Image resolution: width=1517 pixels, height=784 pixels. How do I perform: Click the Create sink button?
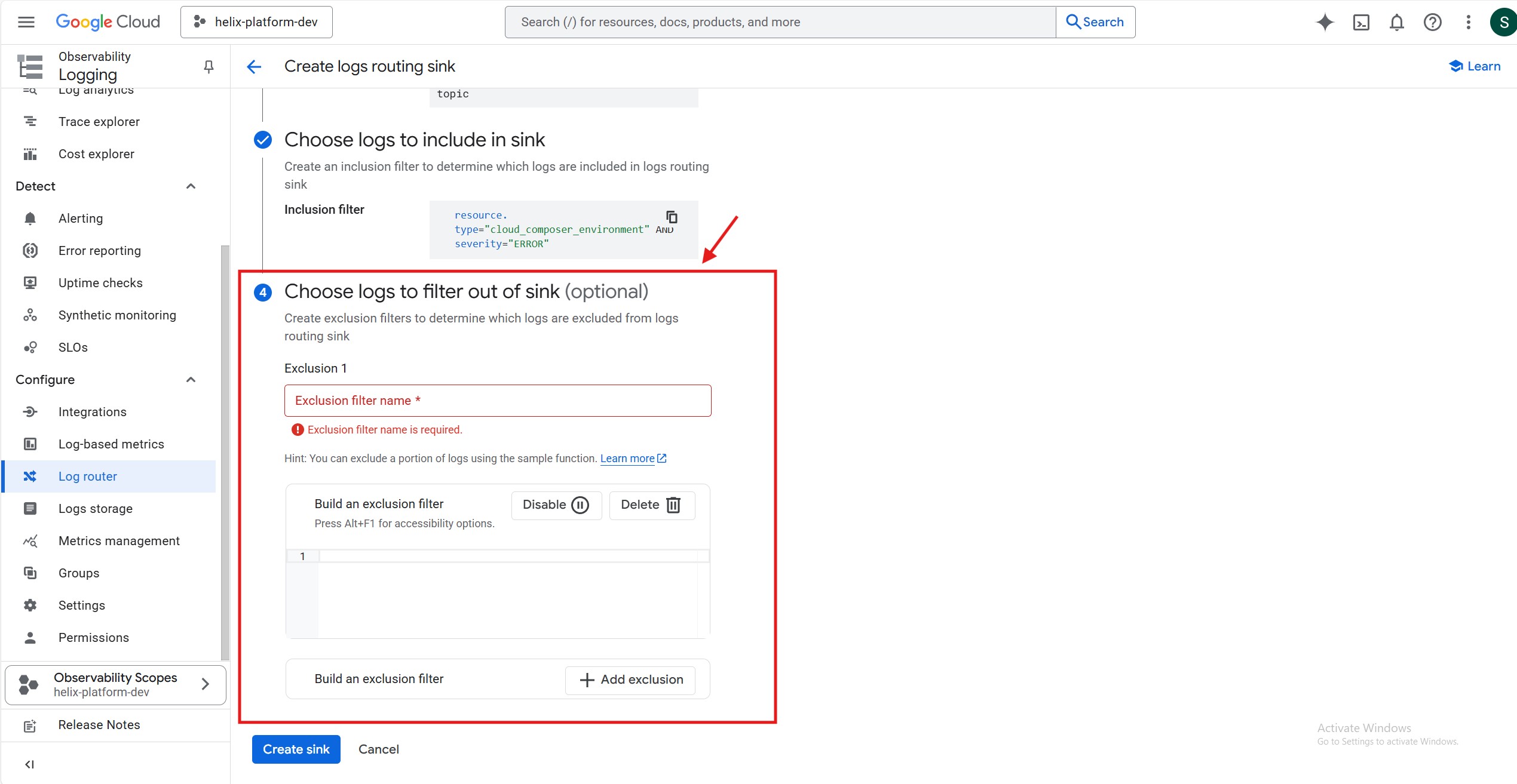pyautogui.click(x=296, y=749)
